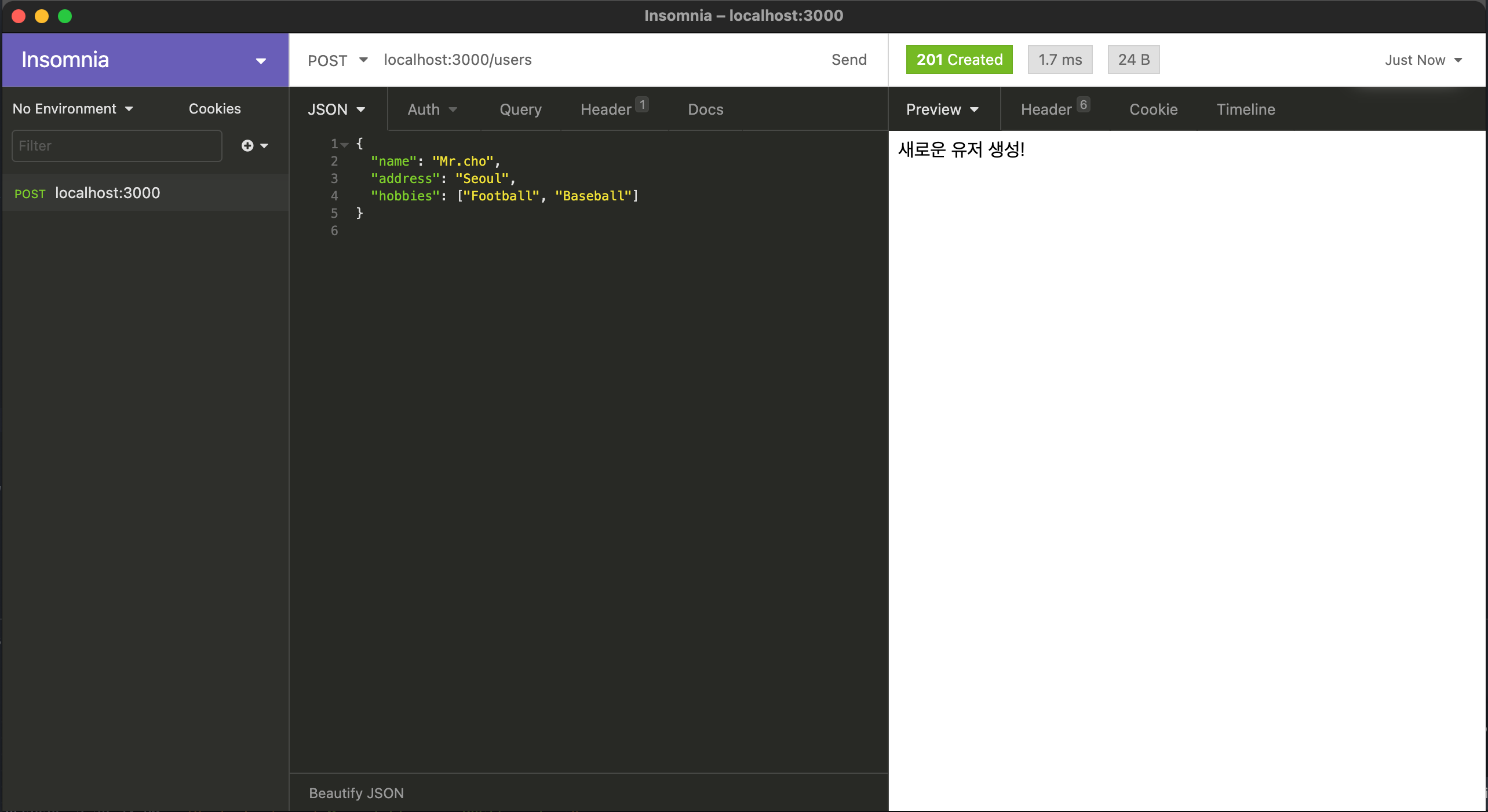Expand the No Environment selector
Screen dimensions: 1488x812
coord(73,109)
